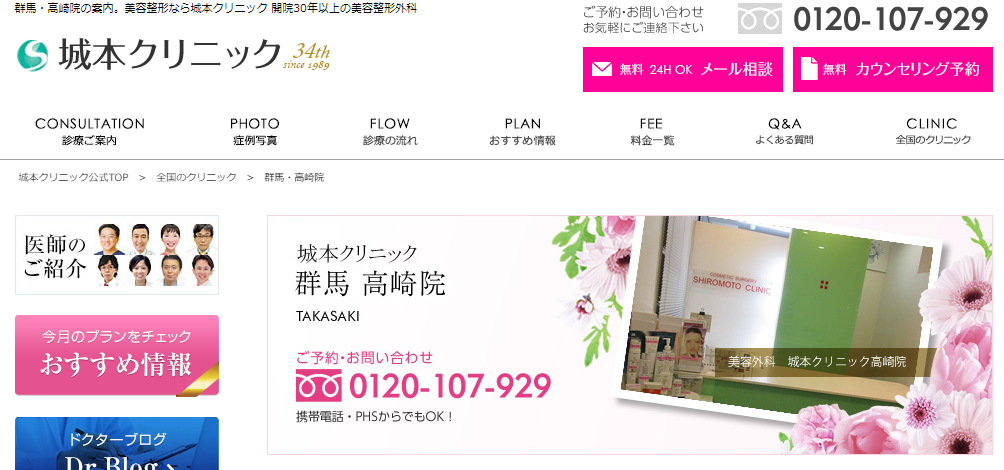Open the 無料 メール相談 button
This screenshot has height=470, width=1004.
683,69
